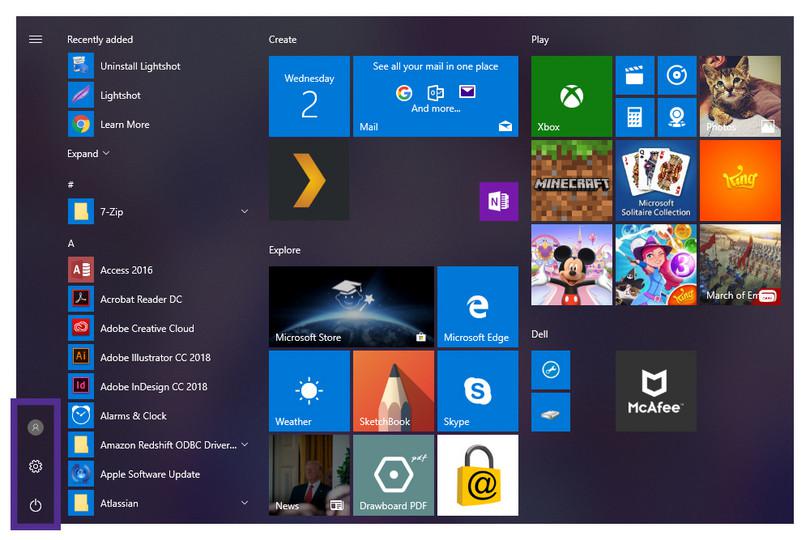Launch Lightshot from Recently added
This screenshot has width=810, height=540.
click(160, 95)
